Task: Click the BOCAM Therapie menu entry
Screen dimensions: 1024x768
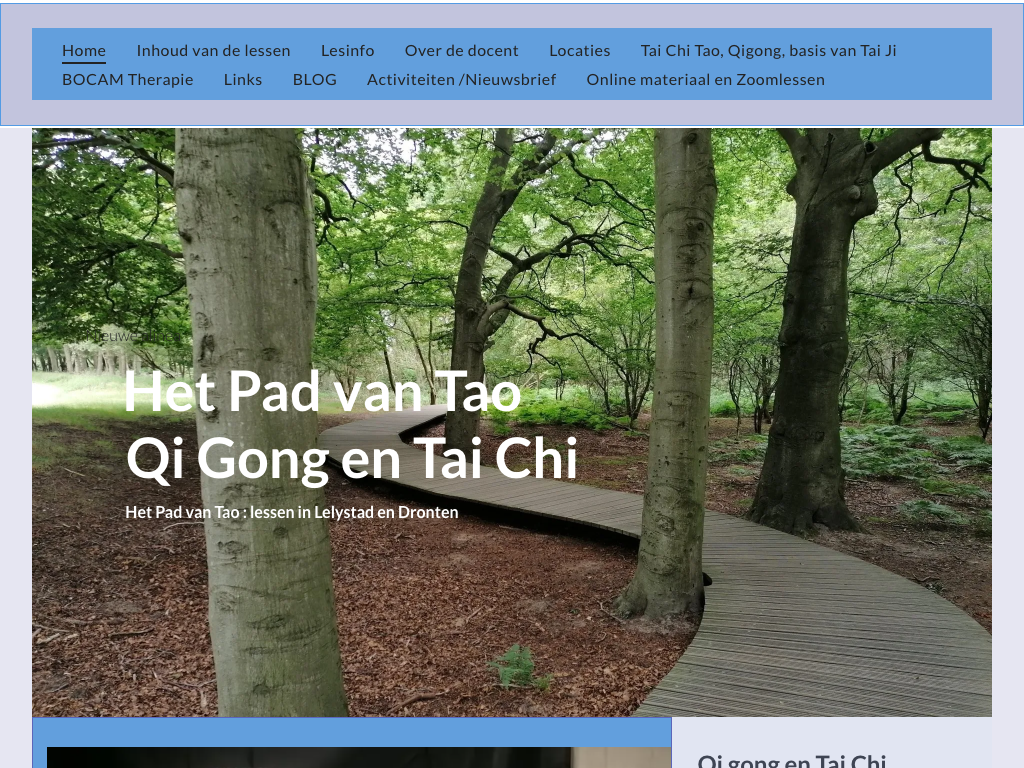Action: (x=127, y=79)
